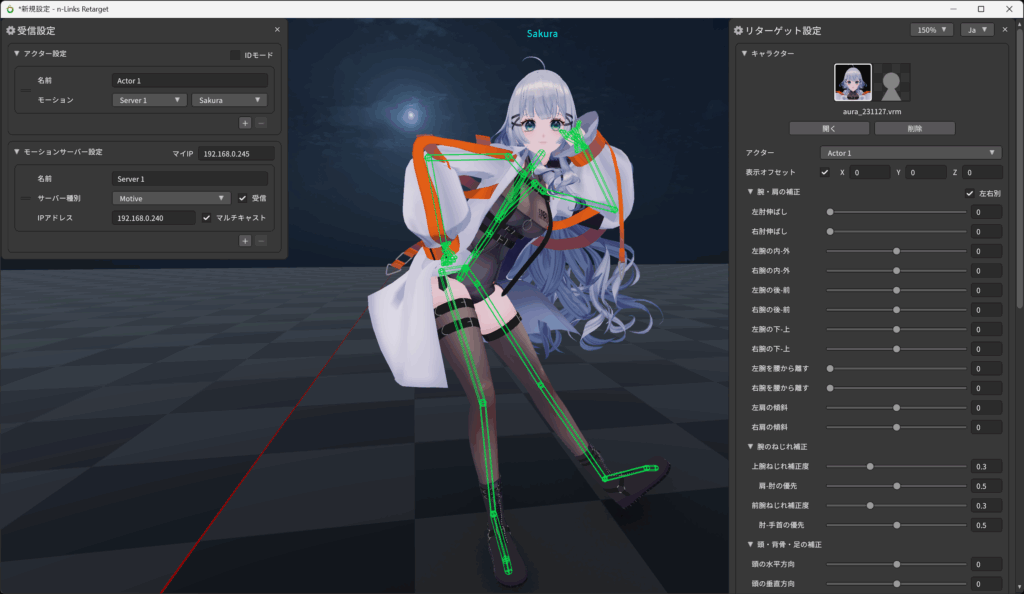This screenshot has width=1024, height=594.
Task: Click the drag handle beside Actor 1 row
Action: click(x=26, y=90)
